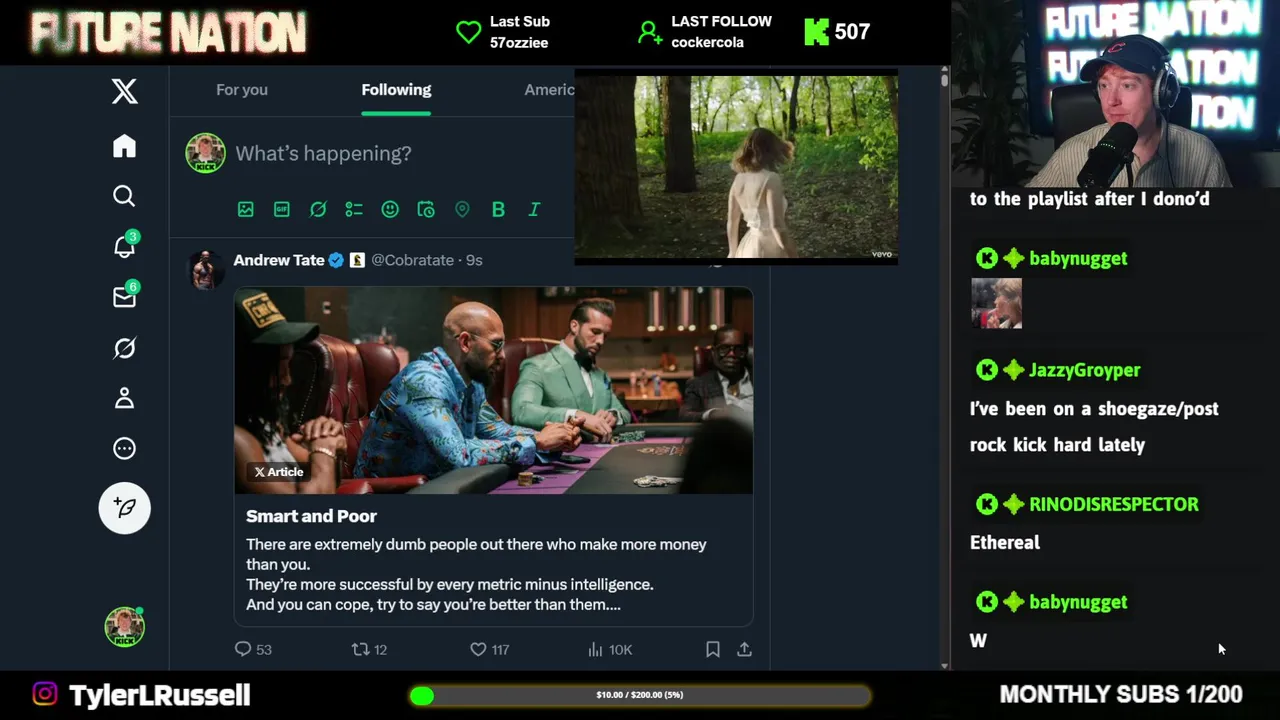Select the Following tab
Viewport: 1280px width, 720px height.
click(x=396, y=89)
